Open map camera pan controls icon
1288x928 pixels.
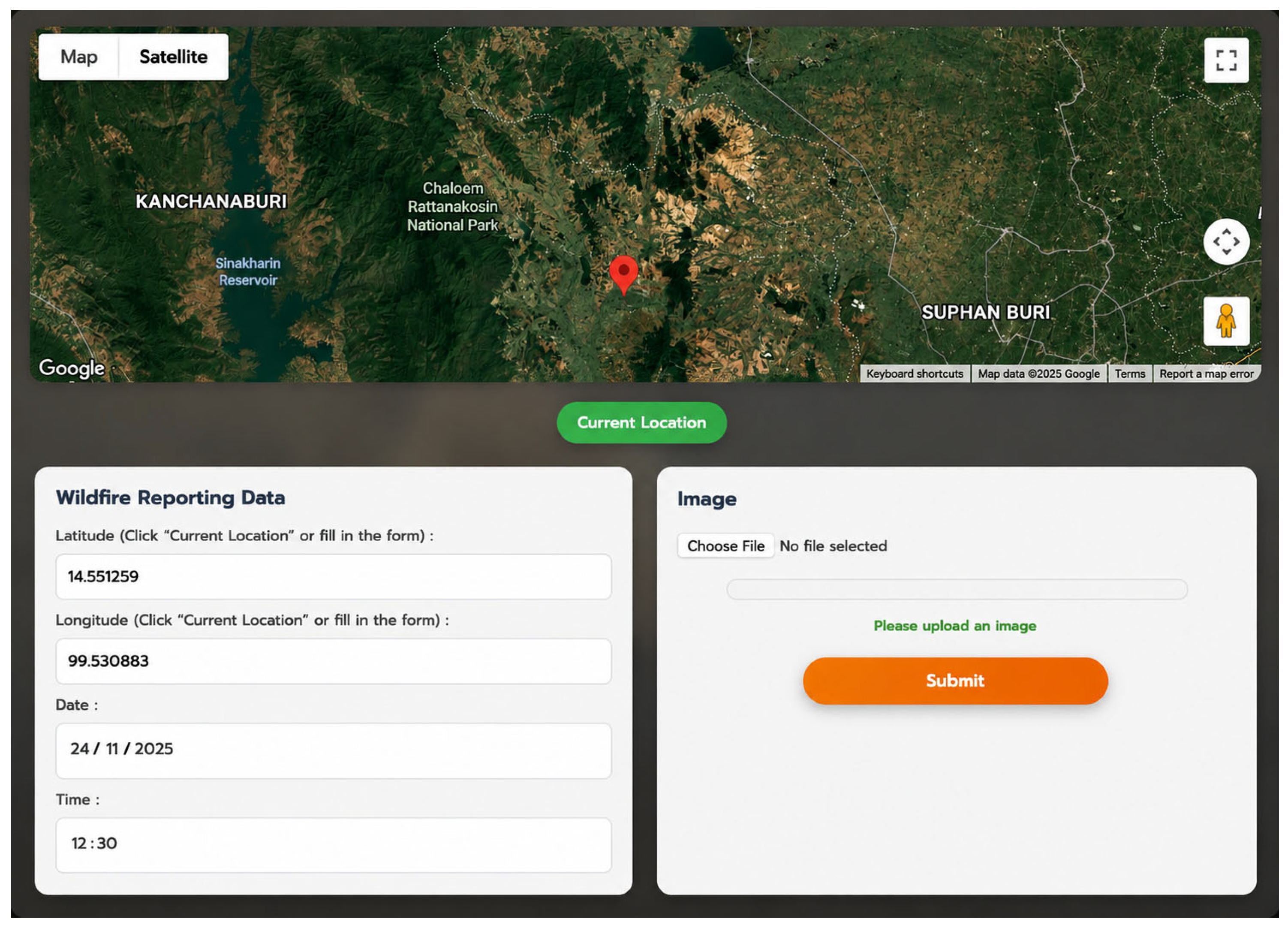(x=1226, y=241)
